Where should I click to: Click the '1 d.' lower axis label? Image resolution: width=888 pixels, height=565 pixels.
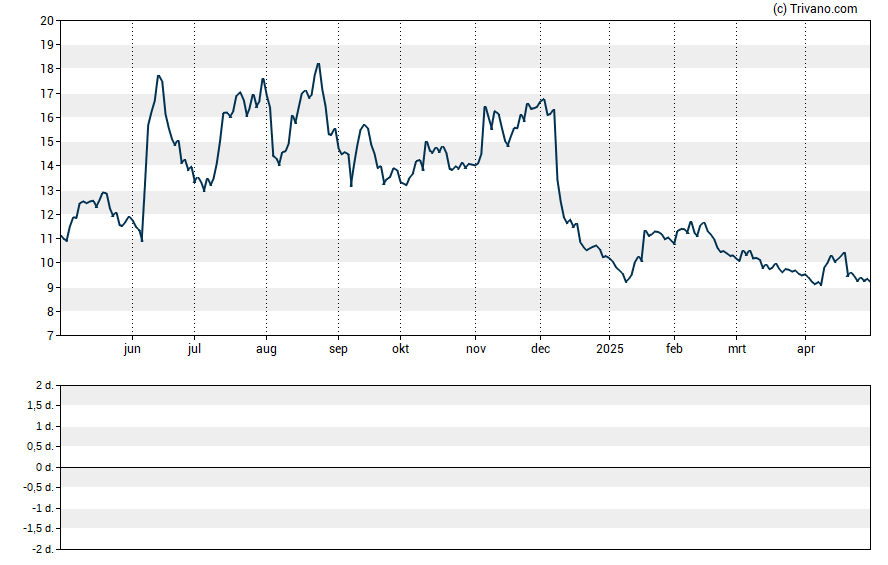(x=45, y=426)
